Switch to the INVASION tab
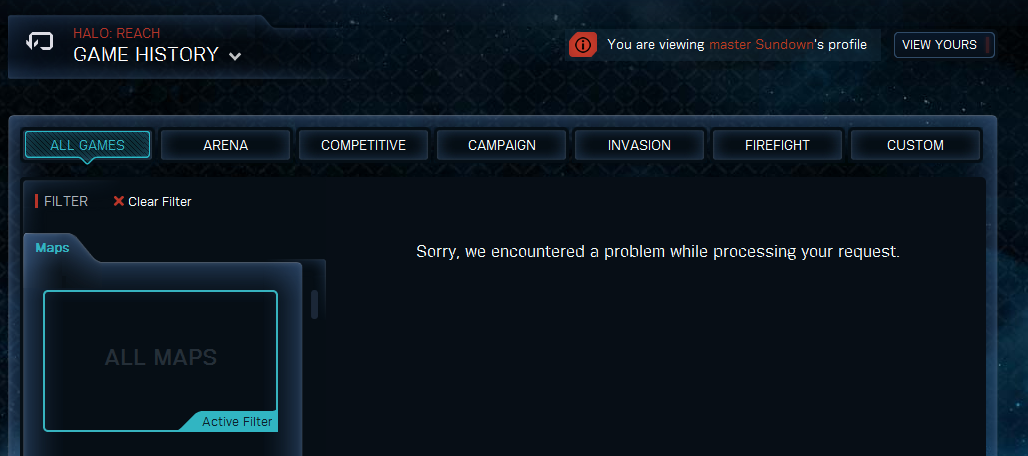 (x=639, y=145)
